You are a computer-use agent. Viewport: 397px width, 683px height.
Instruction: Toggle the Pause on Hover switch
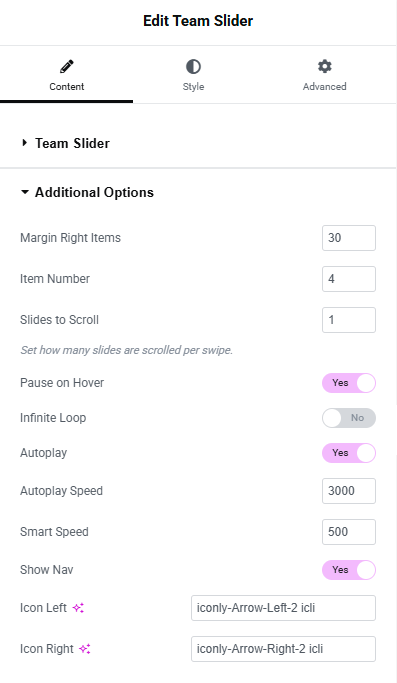[x=349, y=383]
